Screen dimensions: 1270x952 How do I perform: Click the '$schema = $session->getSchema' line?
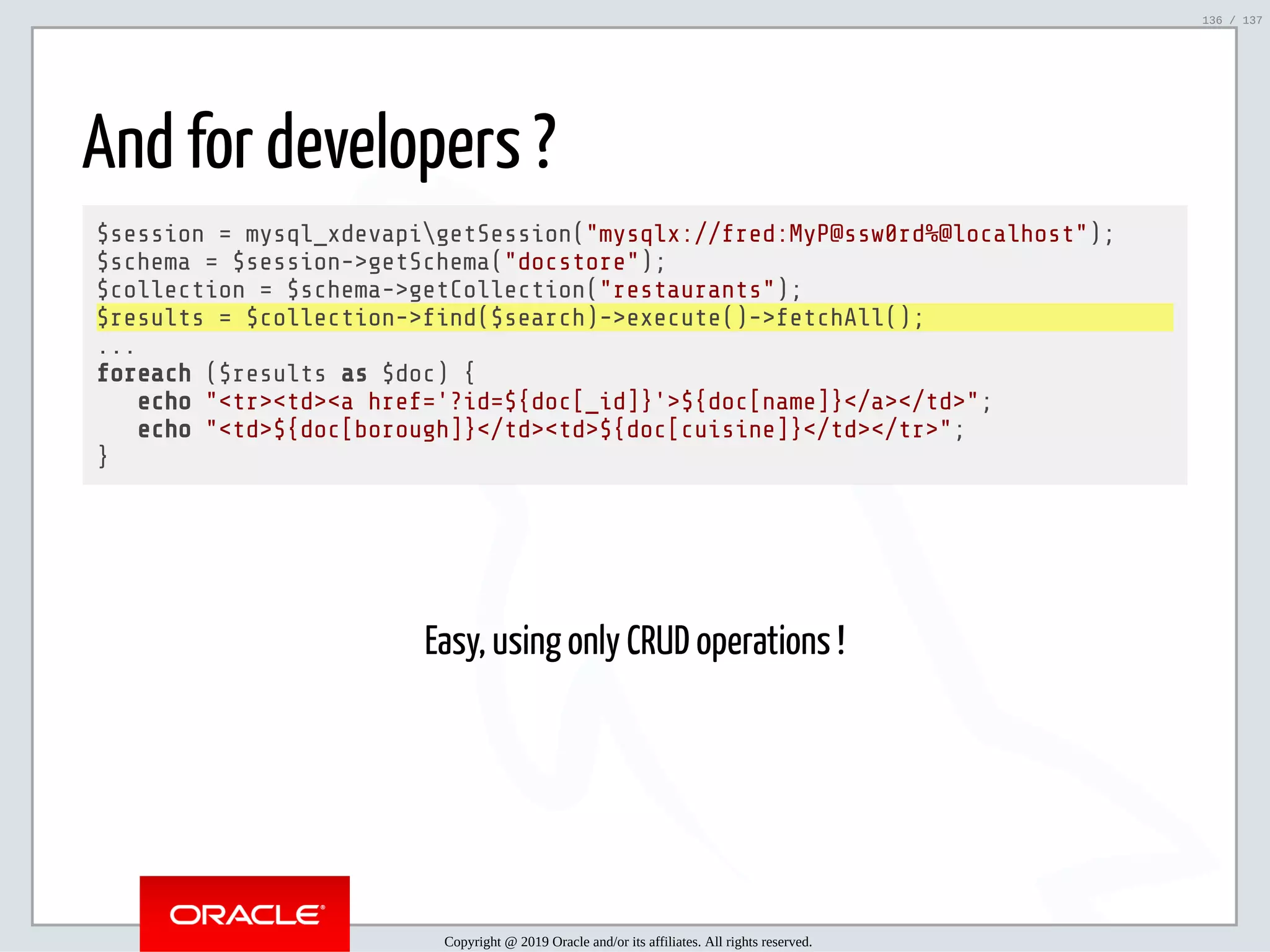tap(381, 262)
